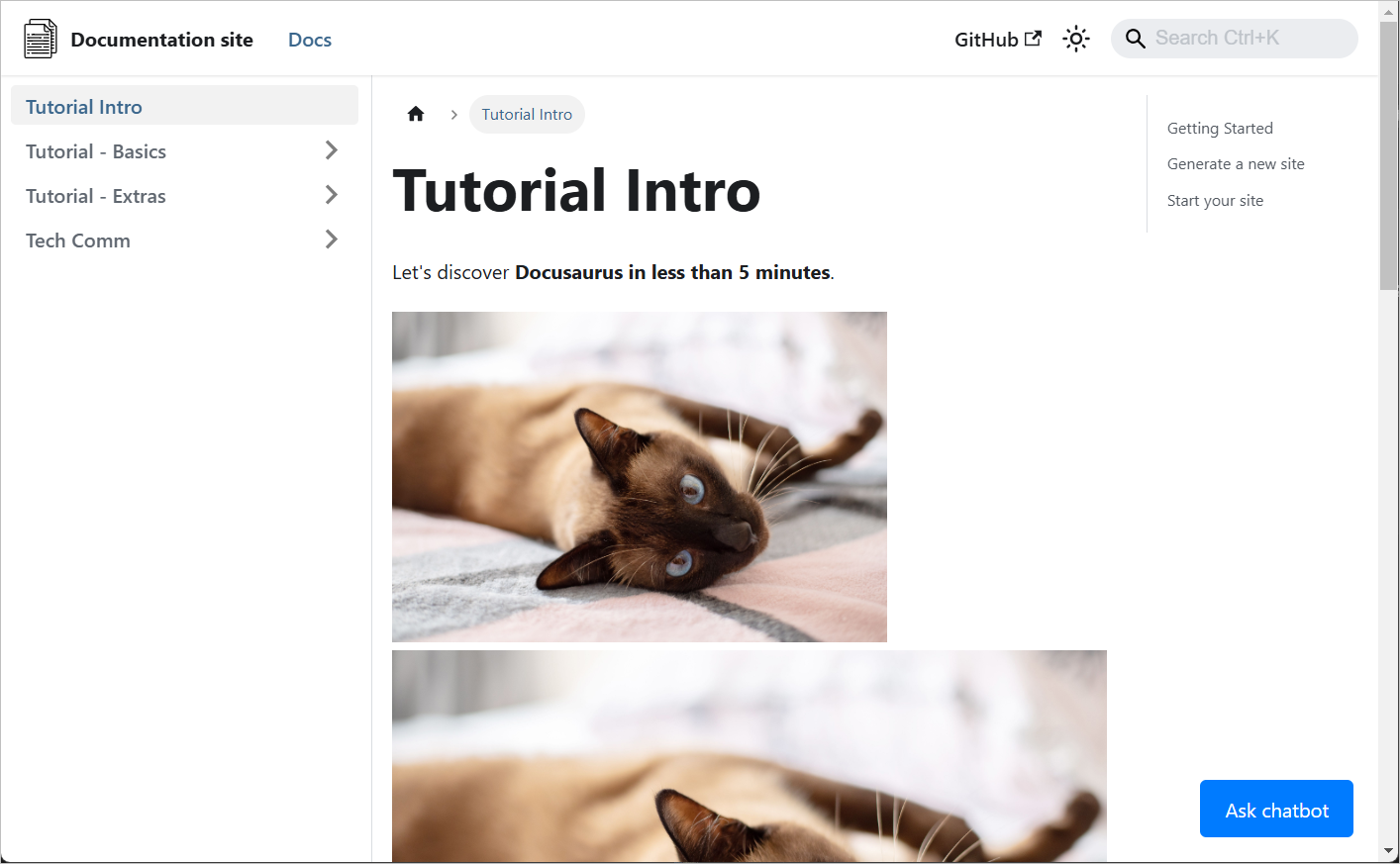The width and height of the screenshot is (1400, 864).
Task: Select Tutorial Intro in the sidebar
Action: [x=184, y=106]
